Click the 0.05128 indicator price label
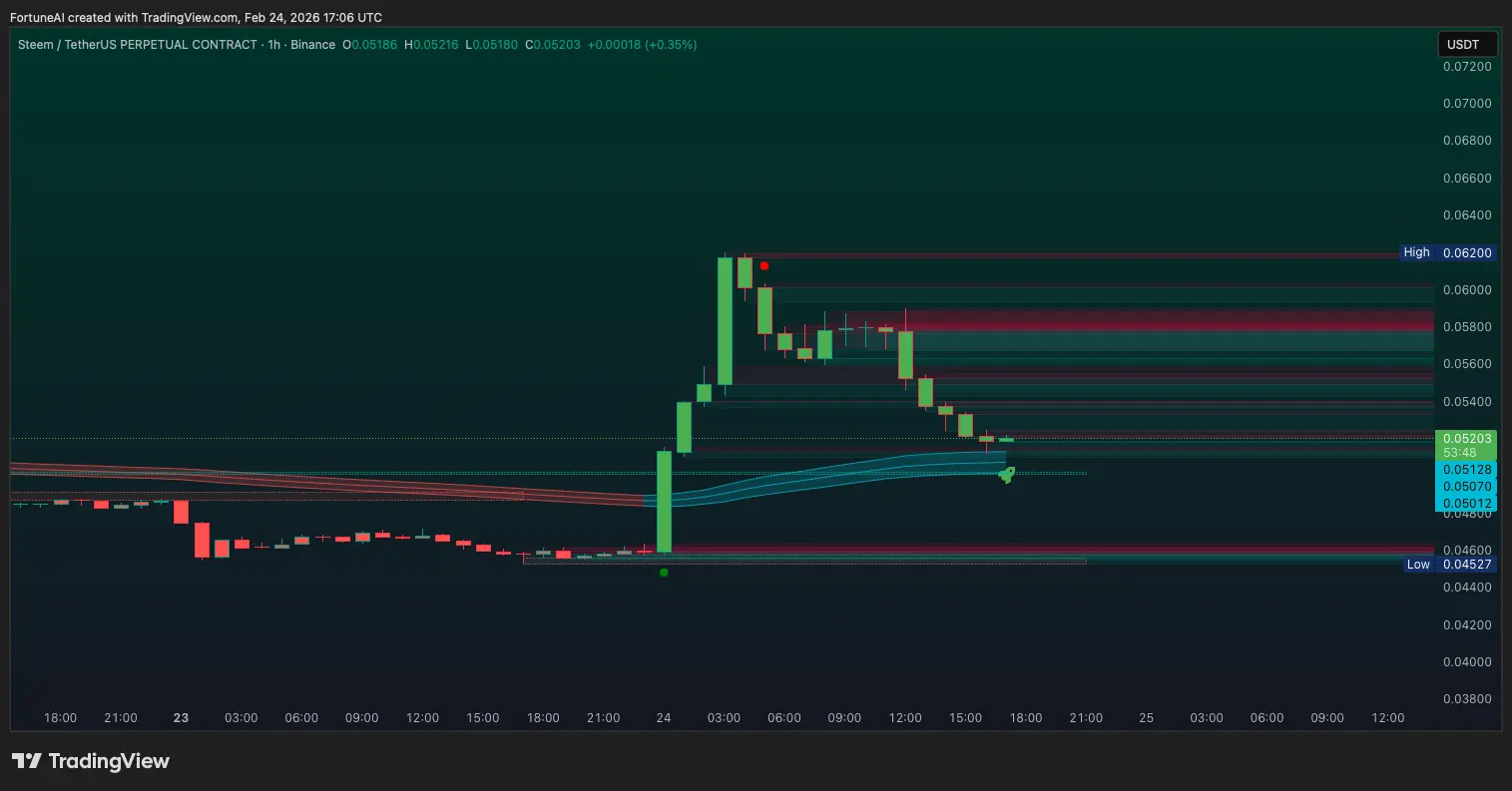The width and height of the screenshot is (1512, 791). 1466,470
